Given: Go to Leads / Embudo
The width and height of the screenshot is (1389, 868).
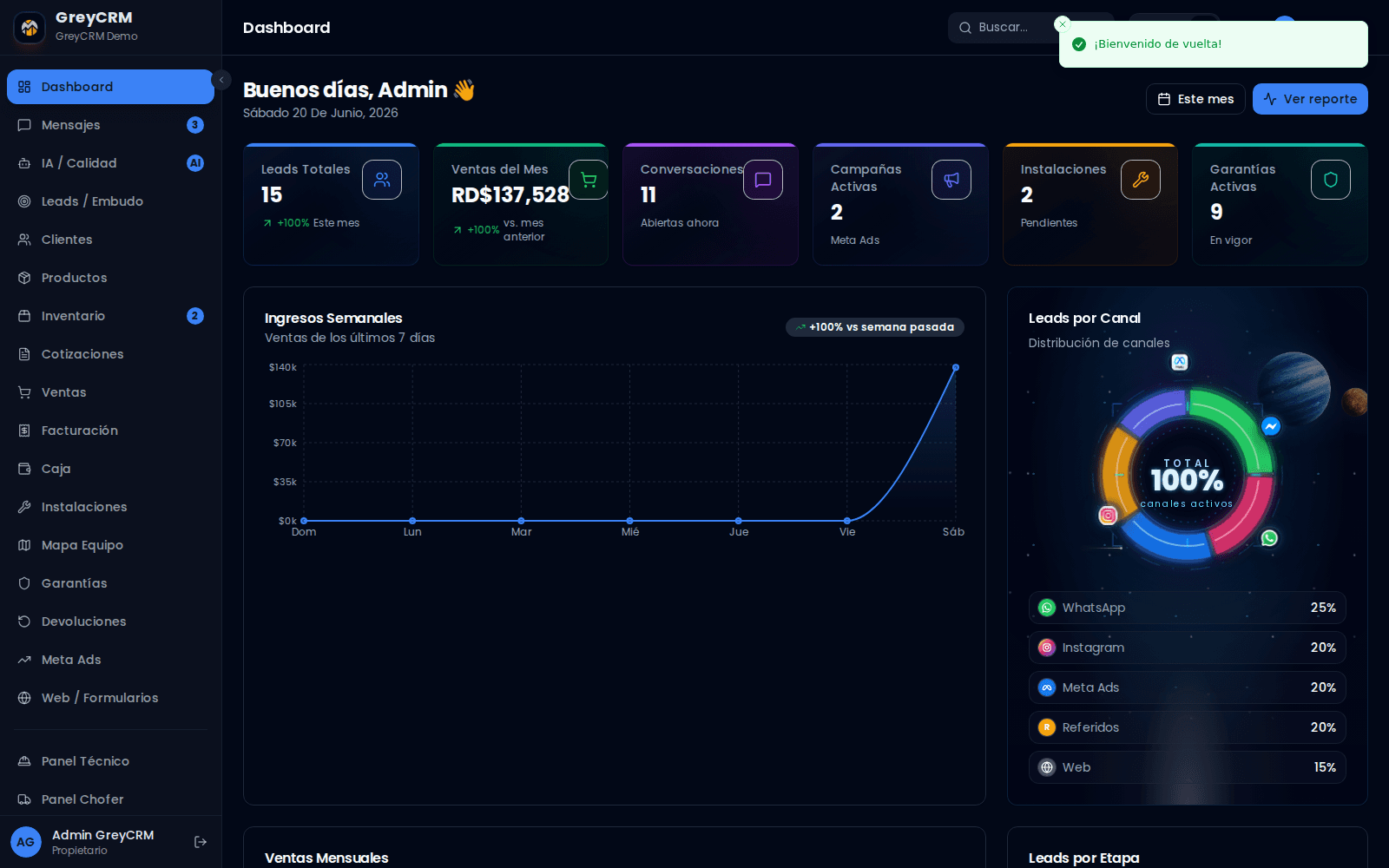Looking at the screenshot, I should [110, 201].
